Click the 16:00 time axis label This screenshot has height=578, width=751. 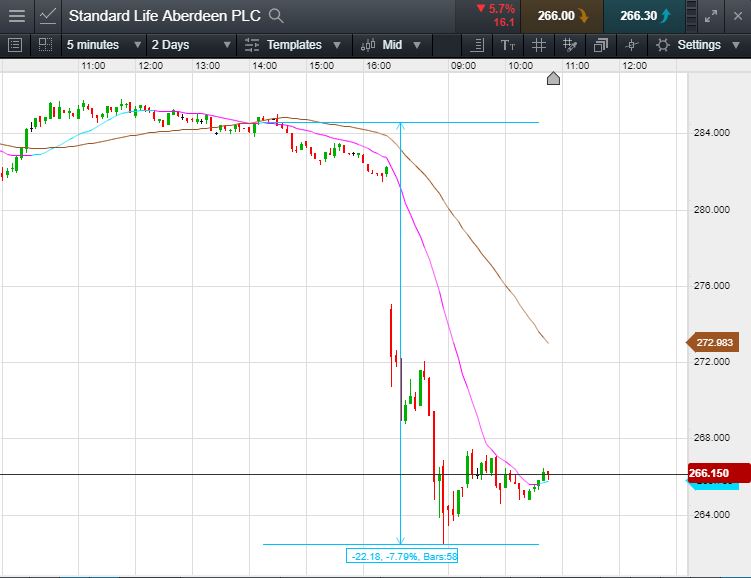pyautogui.click(x=378, y=66)
